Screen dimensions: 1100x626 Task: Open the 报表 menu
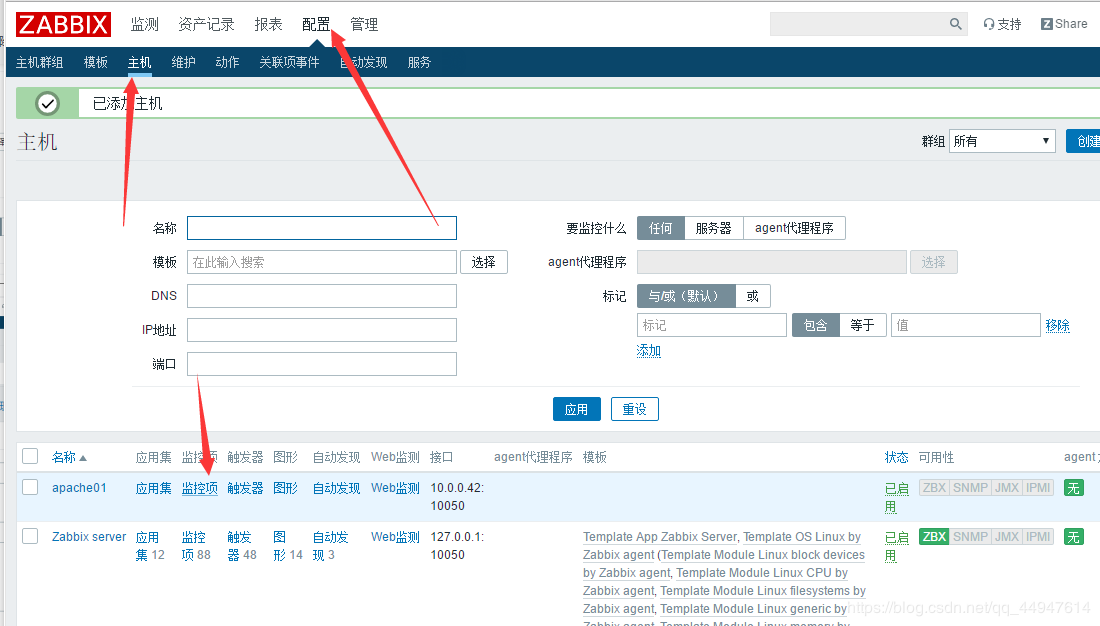(x=268, y=25)
